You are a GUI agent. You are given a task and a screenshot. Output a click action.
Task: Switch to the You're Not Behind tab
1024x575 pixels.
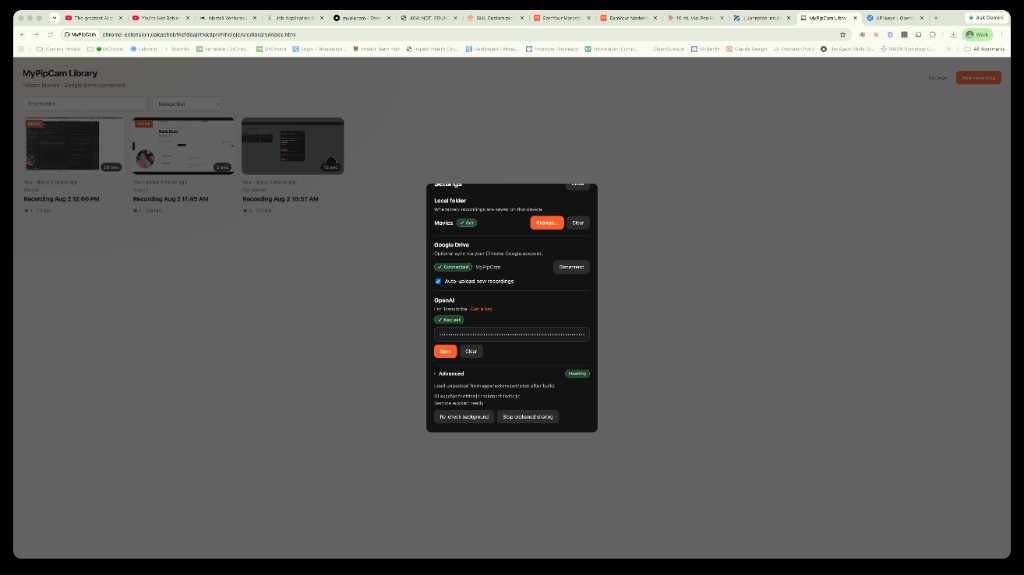pyautogui.click(x=160, y=18)
